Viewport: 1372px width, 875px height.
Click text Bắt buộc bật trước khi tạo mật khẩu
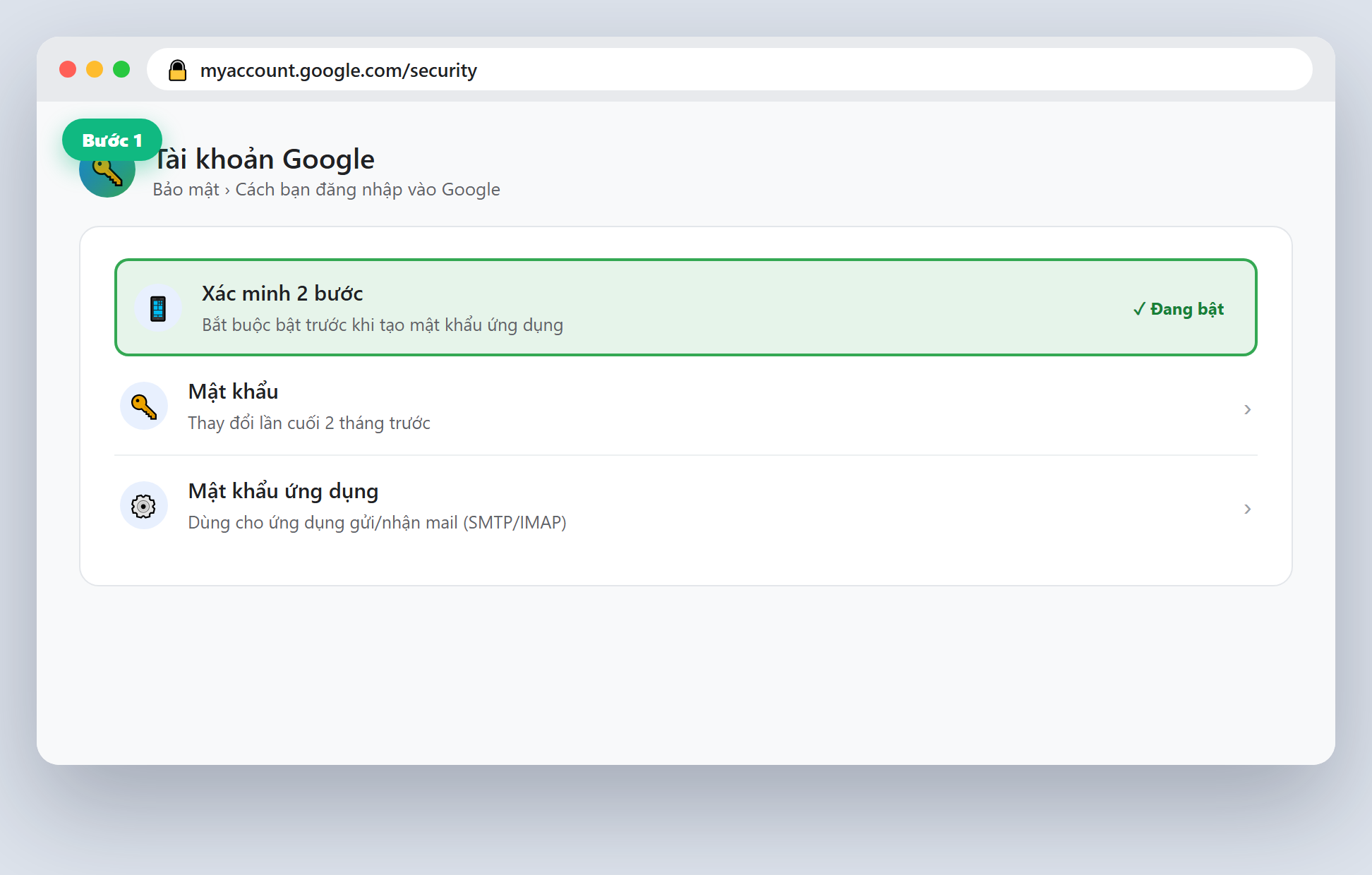[342, 325]
